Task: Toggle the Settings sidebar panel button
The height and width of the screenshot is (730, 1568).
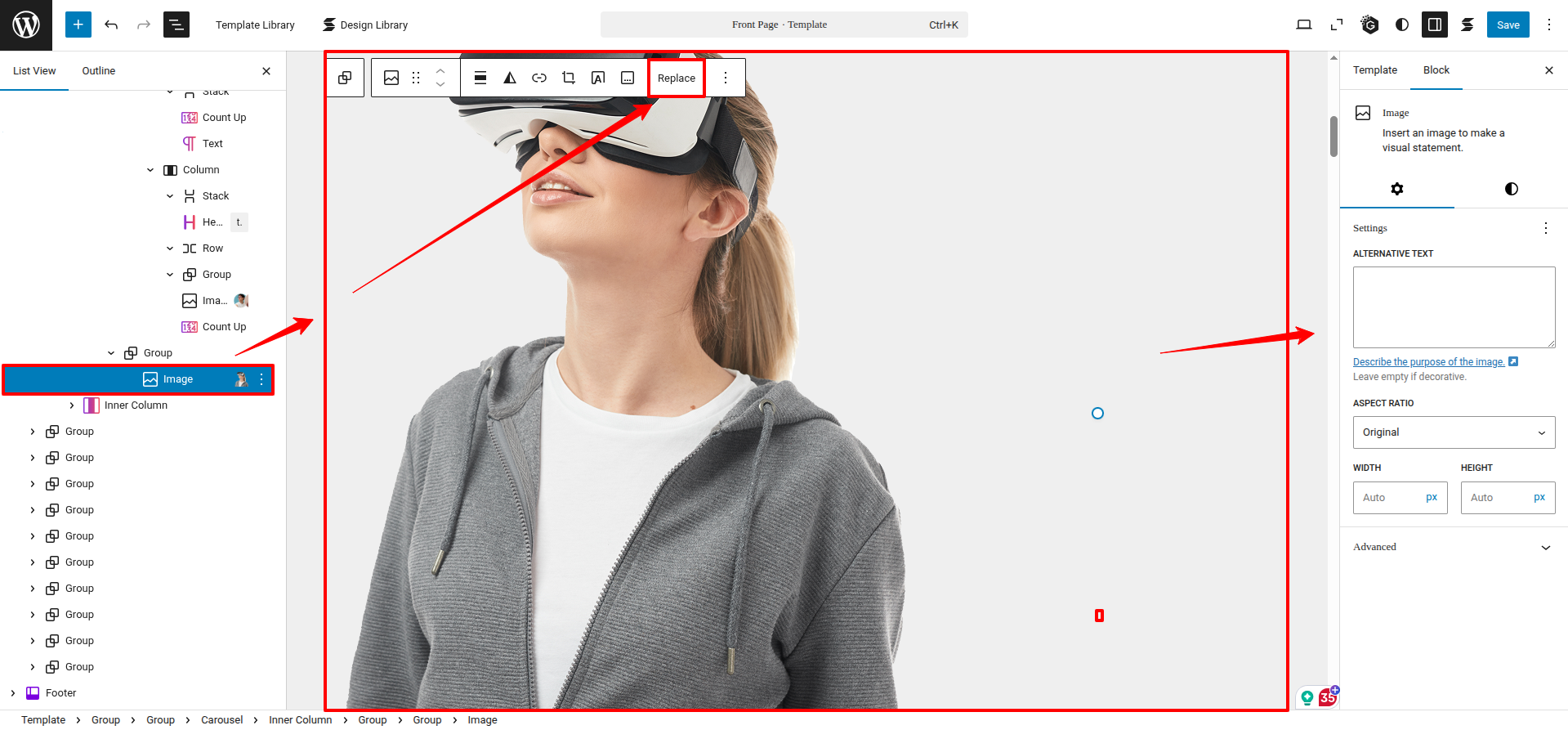Action: point(1434,25)
